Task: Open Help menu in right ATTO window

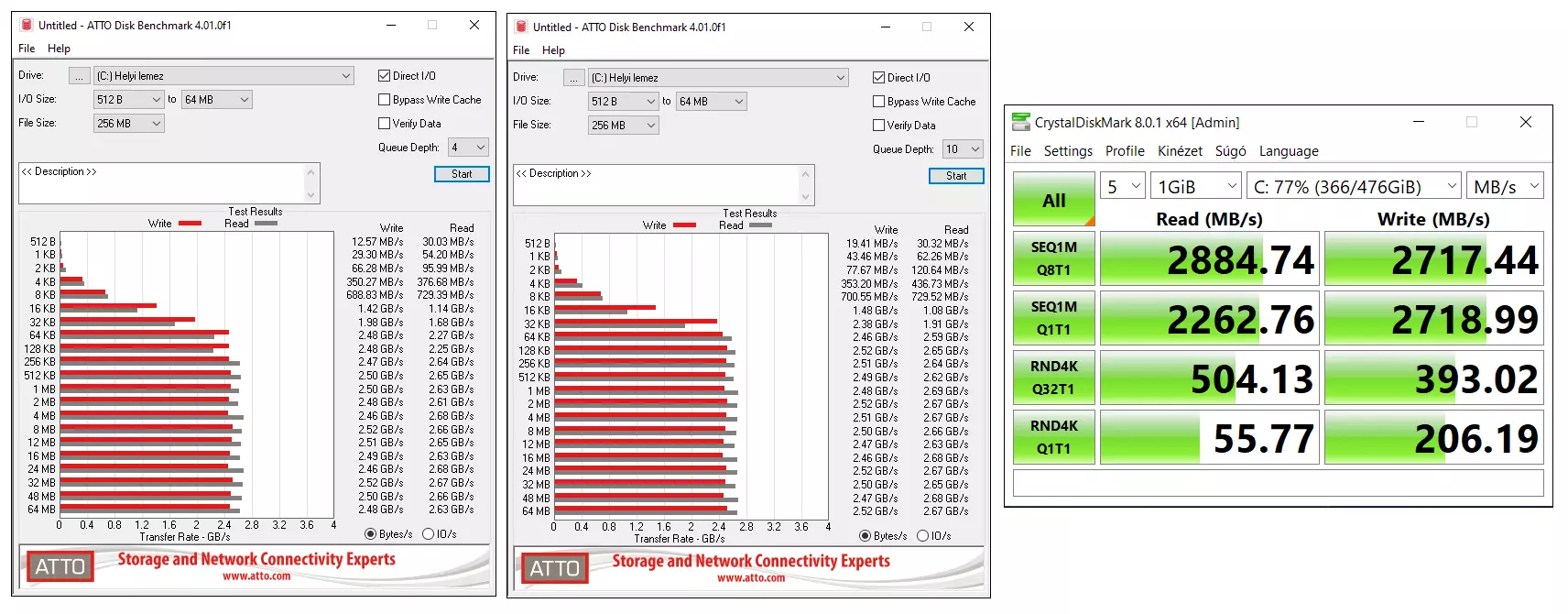Action: coord(553,50)
